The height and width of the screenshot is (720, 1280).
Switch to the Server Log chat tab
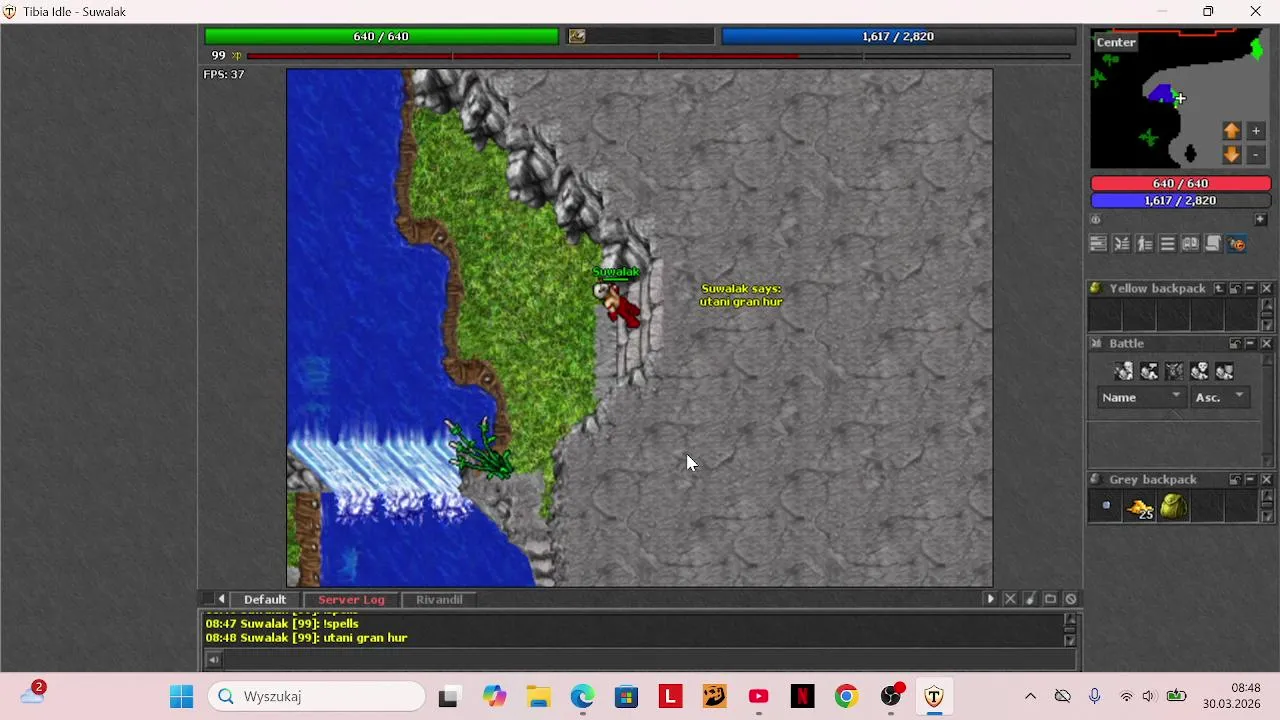point(351,599)
